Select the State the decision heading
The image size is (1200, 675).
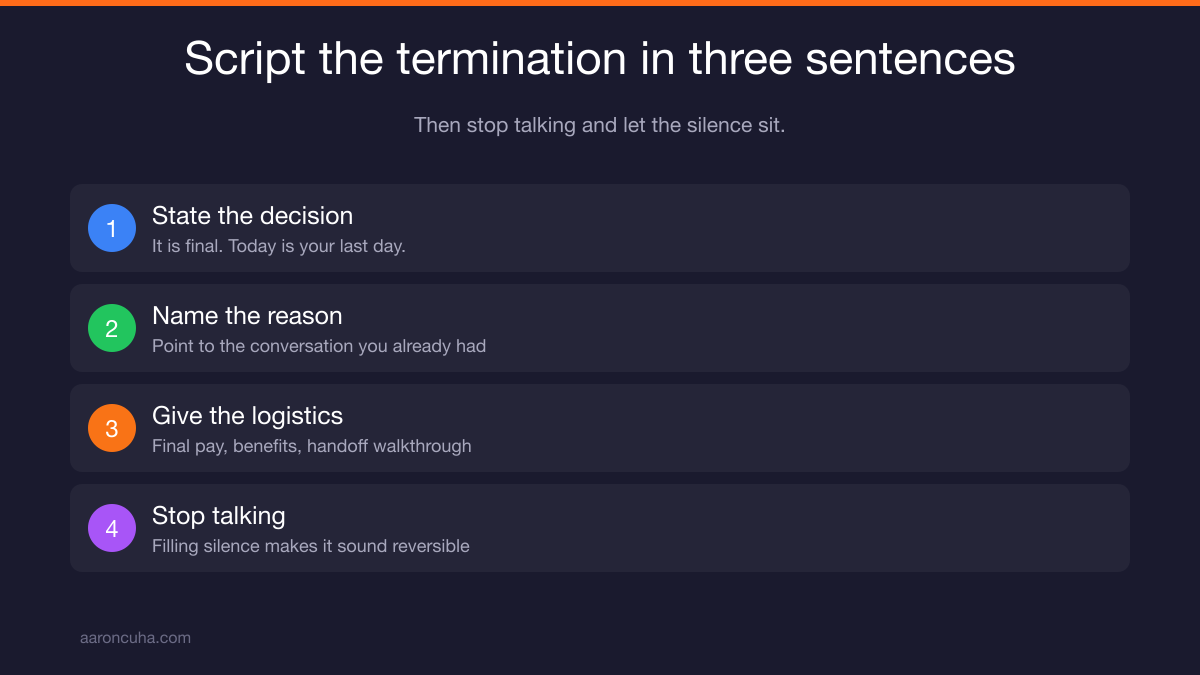coord(252,216)
